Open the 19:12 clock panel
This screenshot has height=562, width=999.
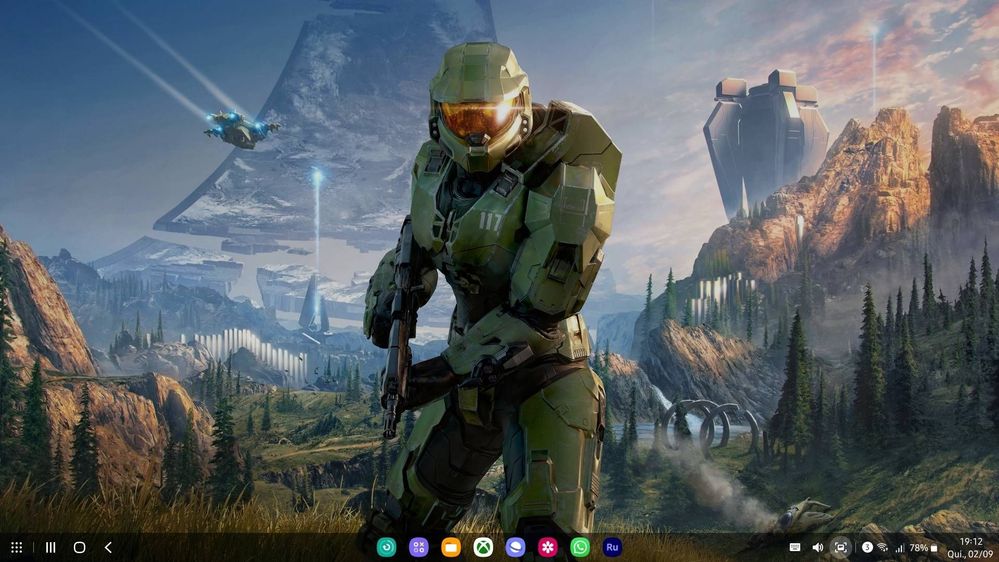(x=971, y=542)
